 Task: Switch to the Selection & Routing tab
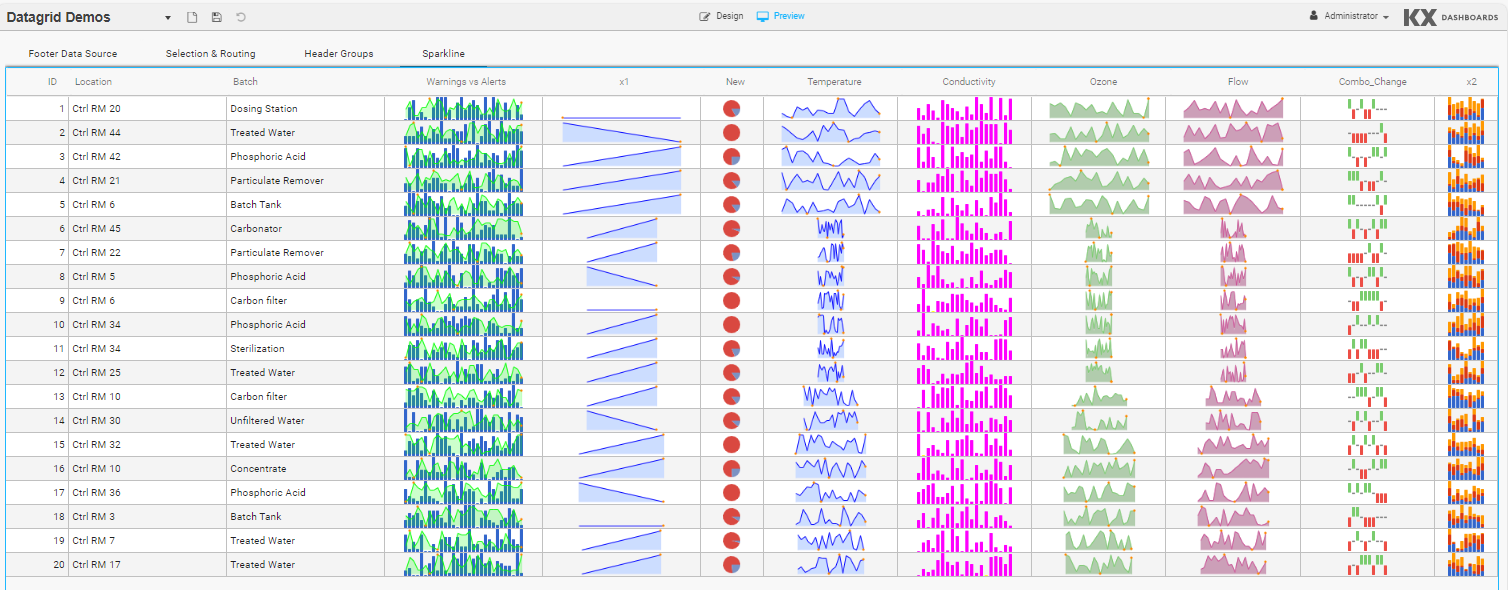(x=210, y=54)
